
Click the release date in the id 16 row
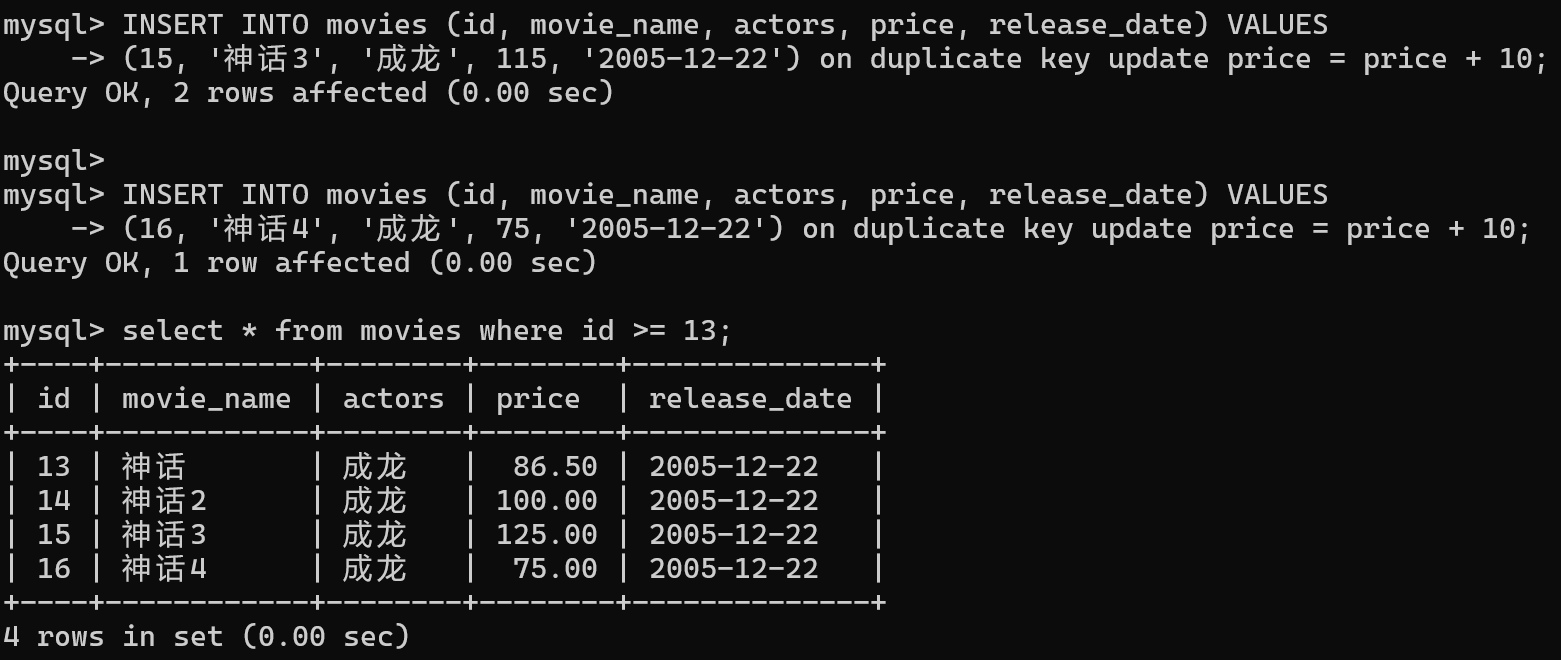(x=733, y=569)
